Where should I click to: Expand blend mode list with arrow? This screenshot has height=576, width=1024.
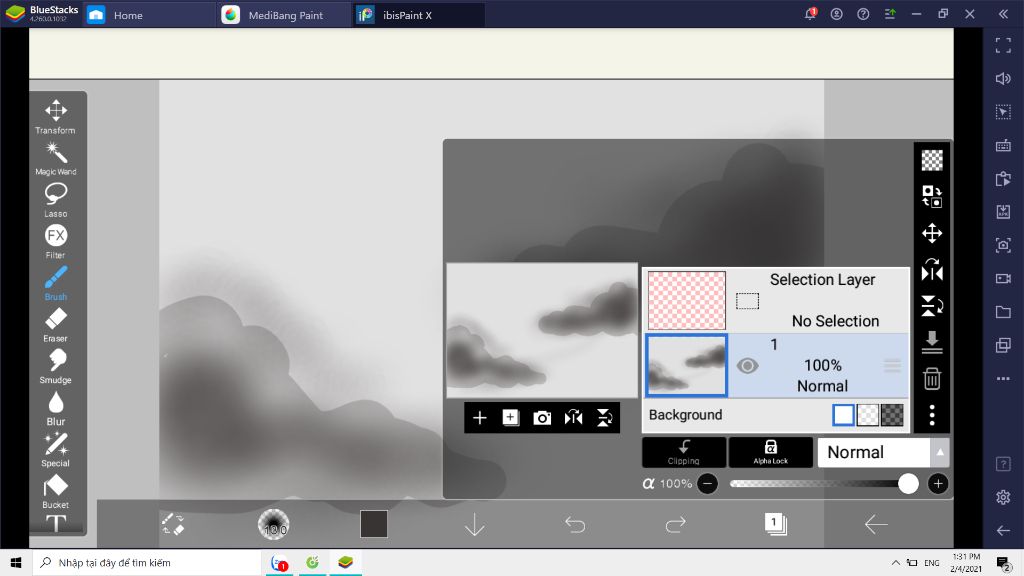[x=940, y=452]
